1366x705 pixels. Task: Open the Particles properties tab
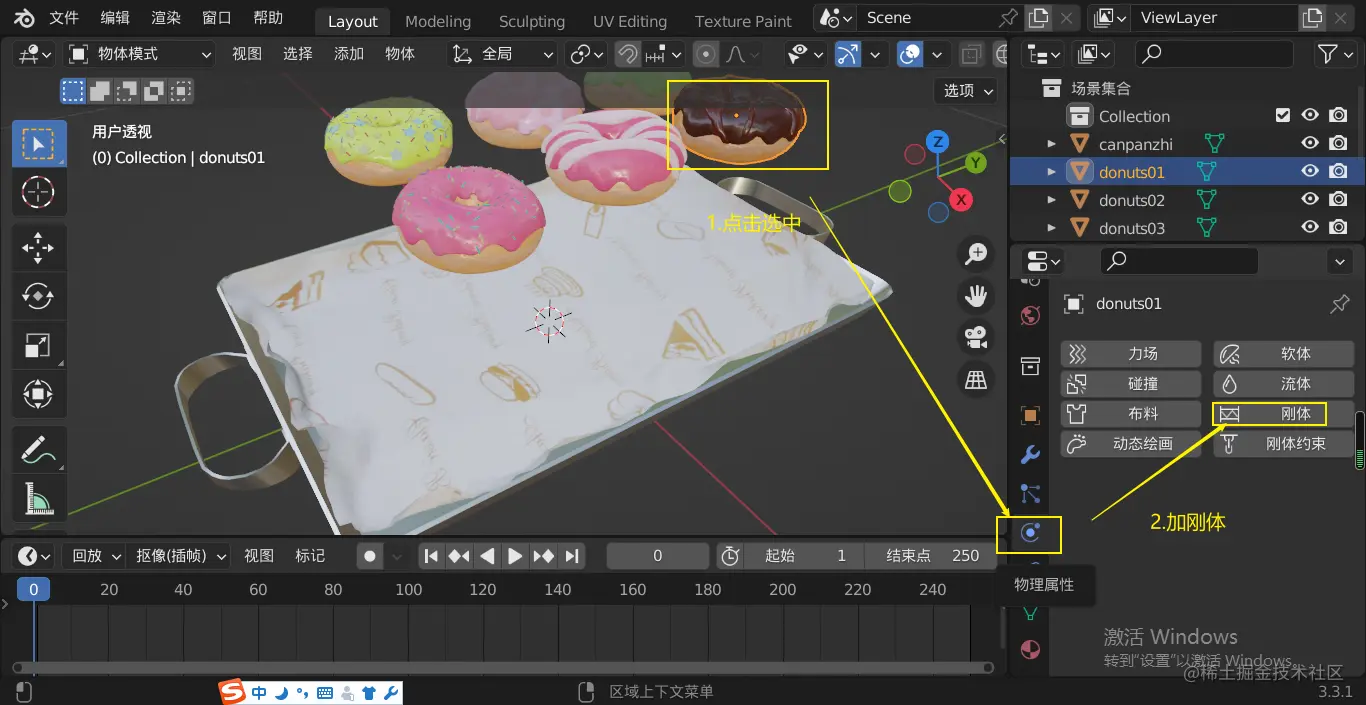(1030, 494)
